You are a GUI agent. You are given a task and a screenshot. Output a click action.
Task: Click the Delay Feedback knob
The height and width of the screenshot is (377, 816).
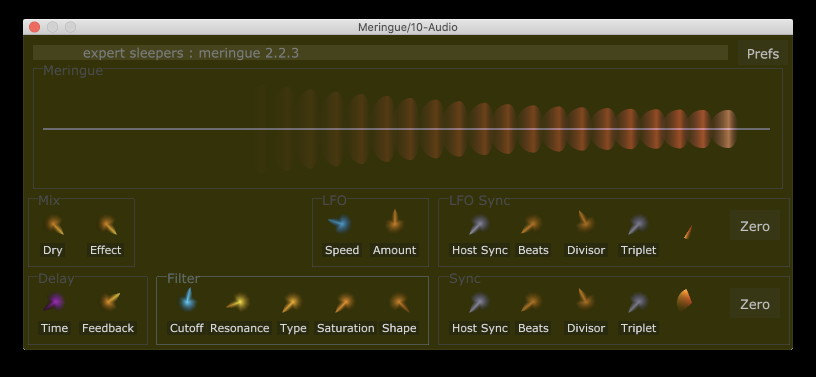[110, 301]
